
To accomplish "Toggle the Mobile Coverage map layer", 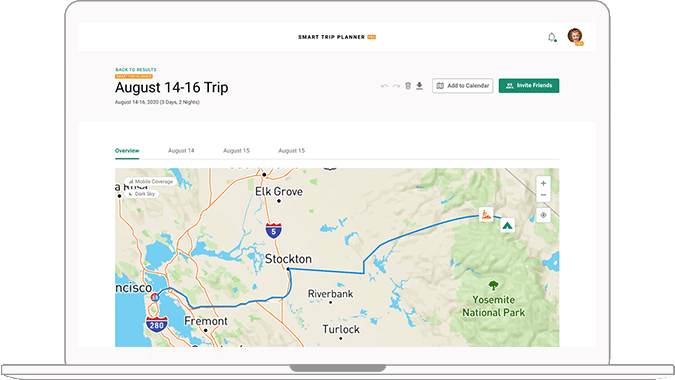I will click(x=150, y=182).
